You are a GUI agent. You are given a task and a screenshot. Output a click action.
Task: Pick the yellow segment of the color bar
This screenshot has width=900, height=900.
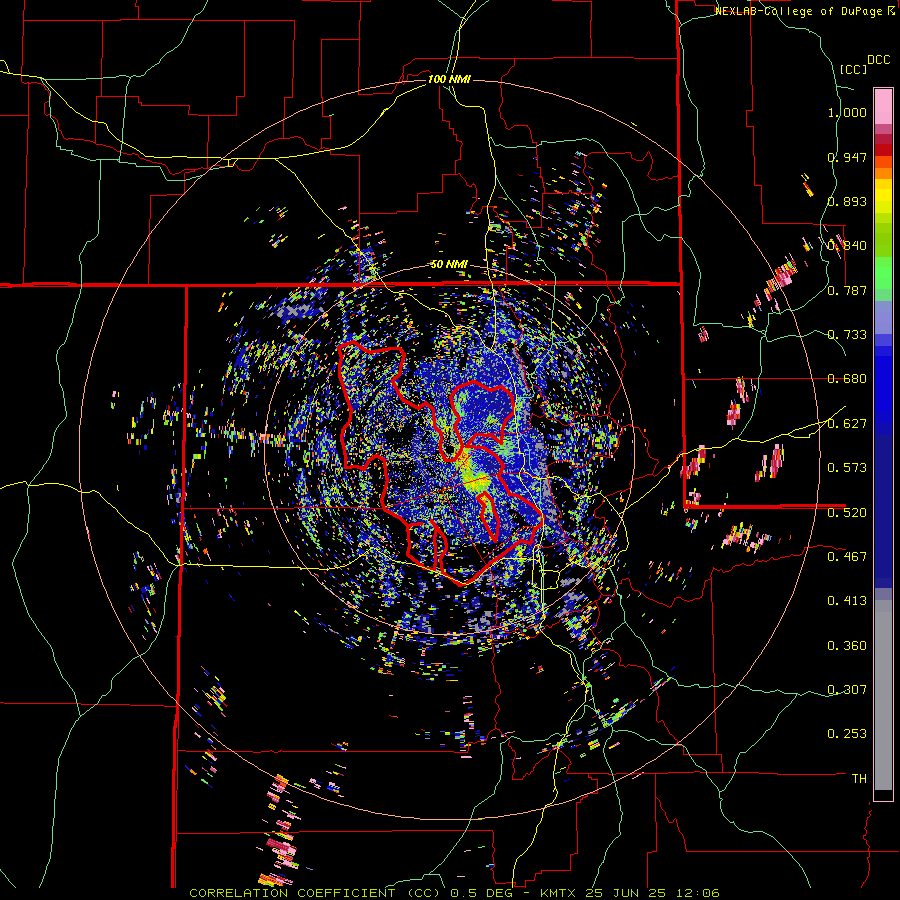tap(883, 196)
